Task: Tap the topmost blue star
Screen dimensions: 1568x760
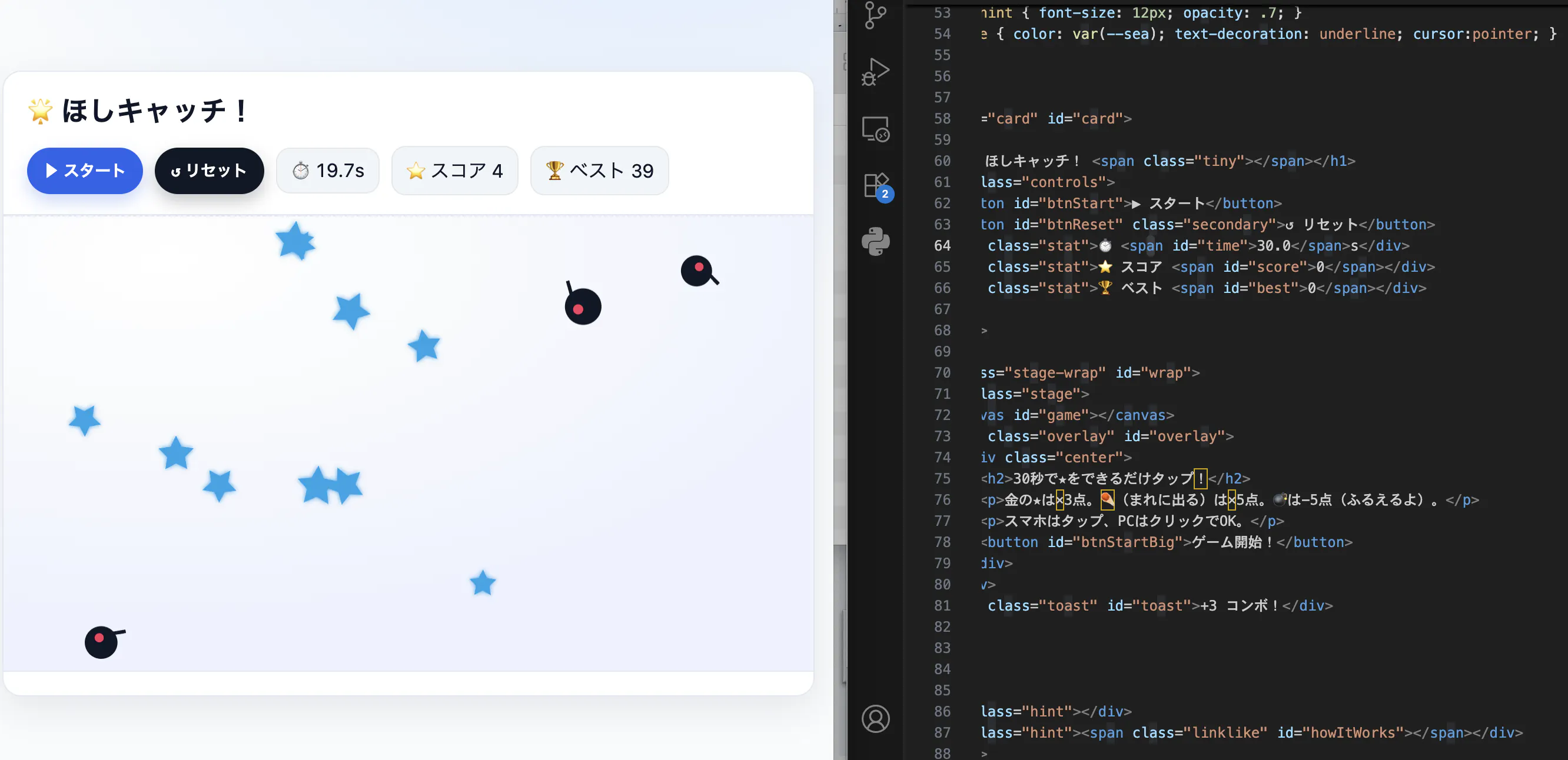Action: 295,241
